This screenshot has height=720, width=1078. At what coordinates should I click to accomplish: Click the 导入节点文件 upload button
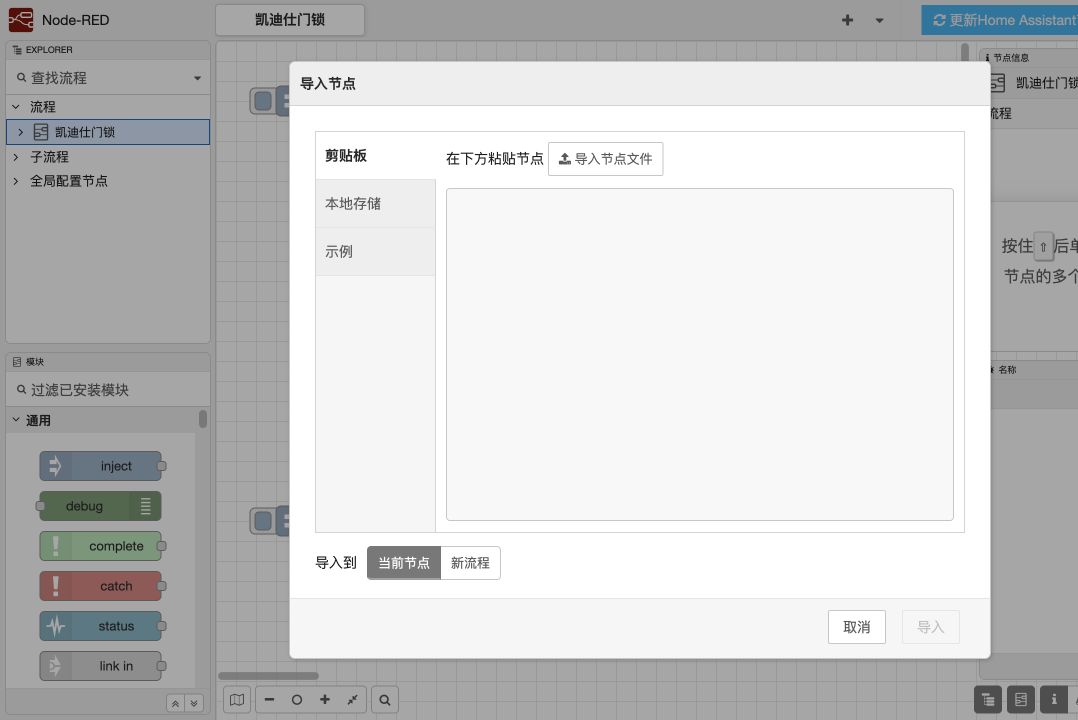point(606,159)
